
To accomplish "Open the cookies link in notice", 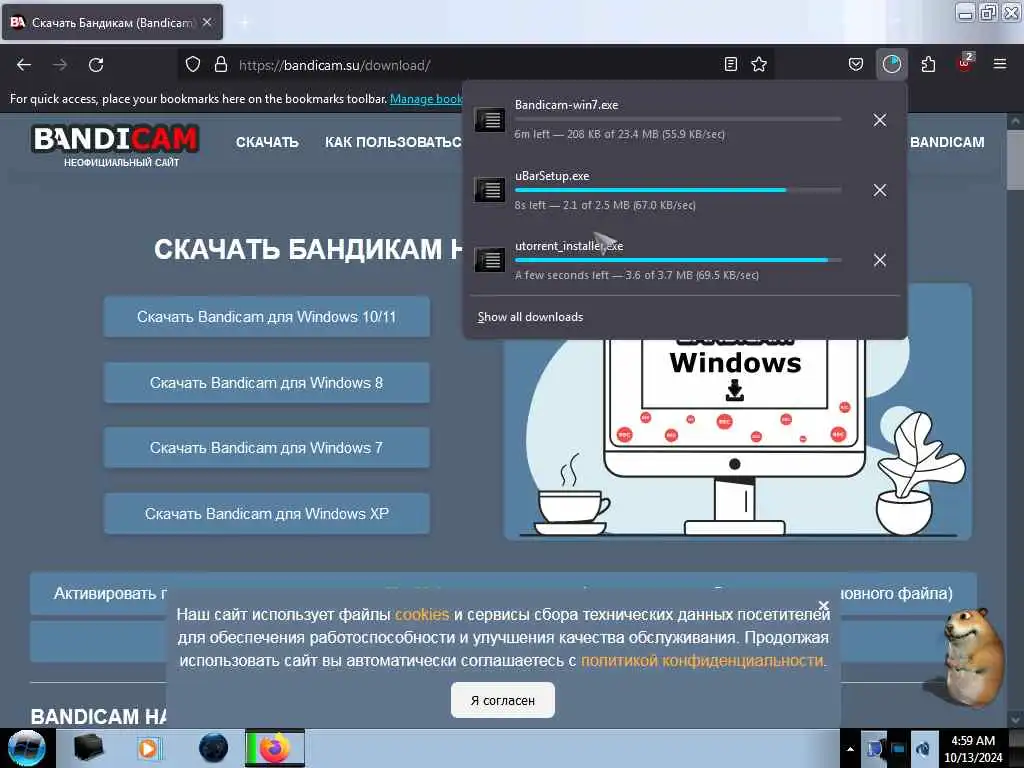I will [422, 615].
